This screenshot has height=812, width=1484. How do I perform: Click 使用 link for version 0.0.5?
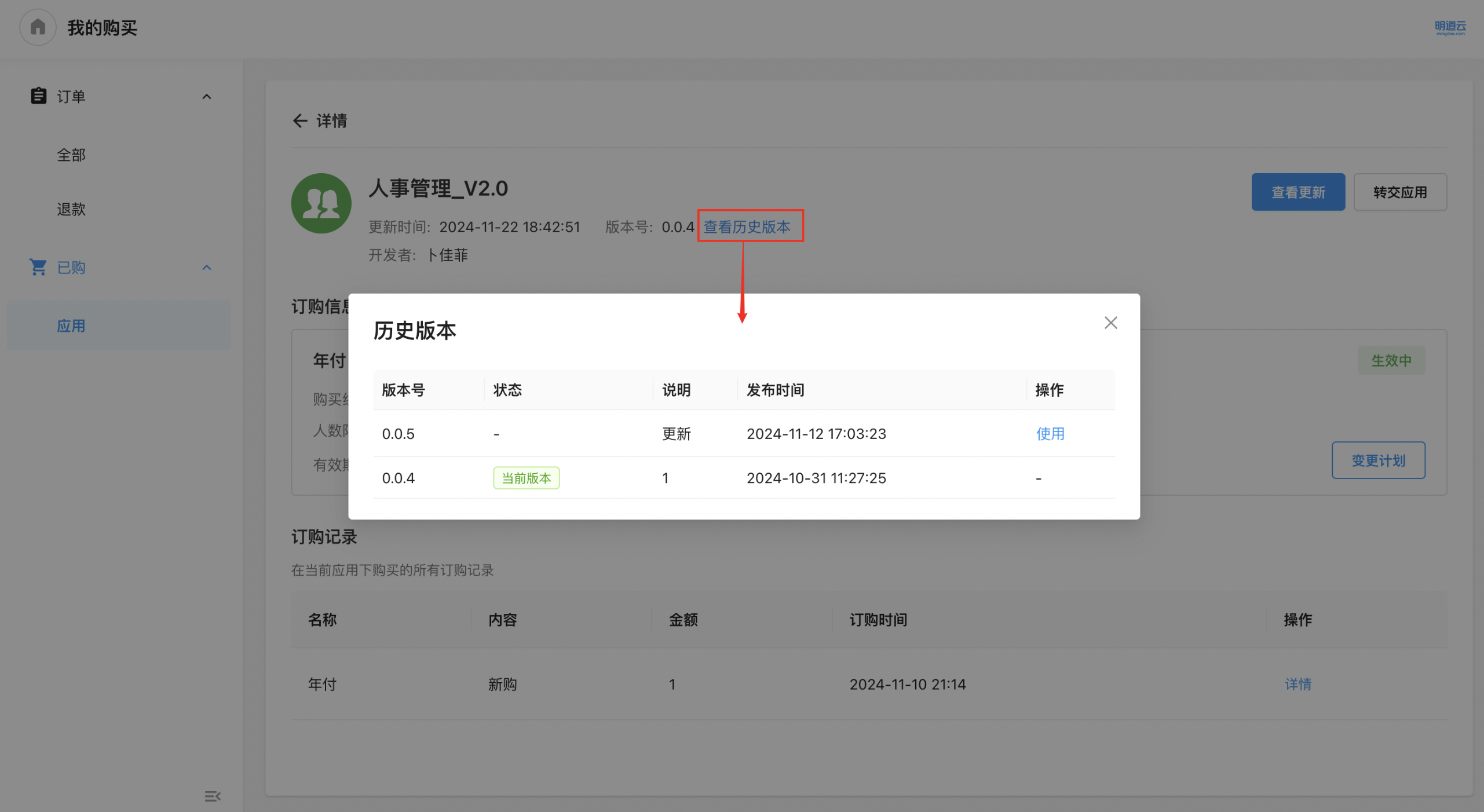click(1050, 434)
